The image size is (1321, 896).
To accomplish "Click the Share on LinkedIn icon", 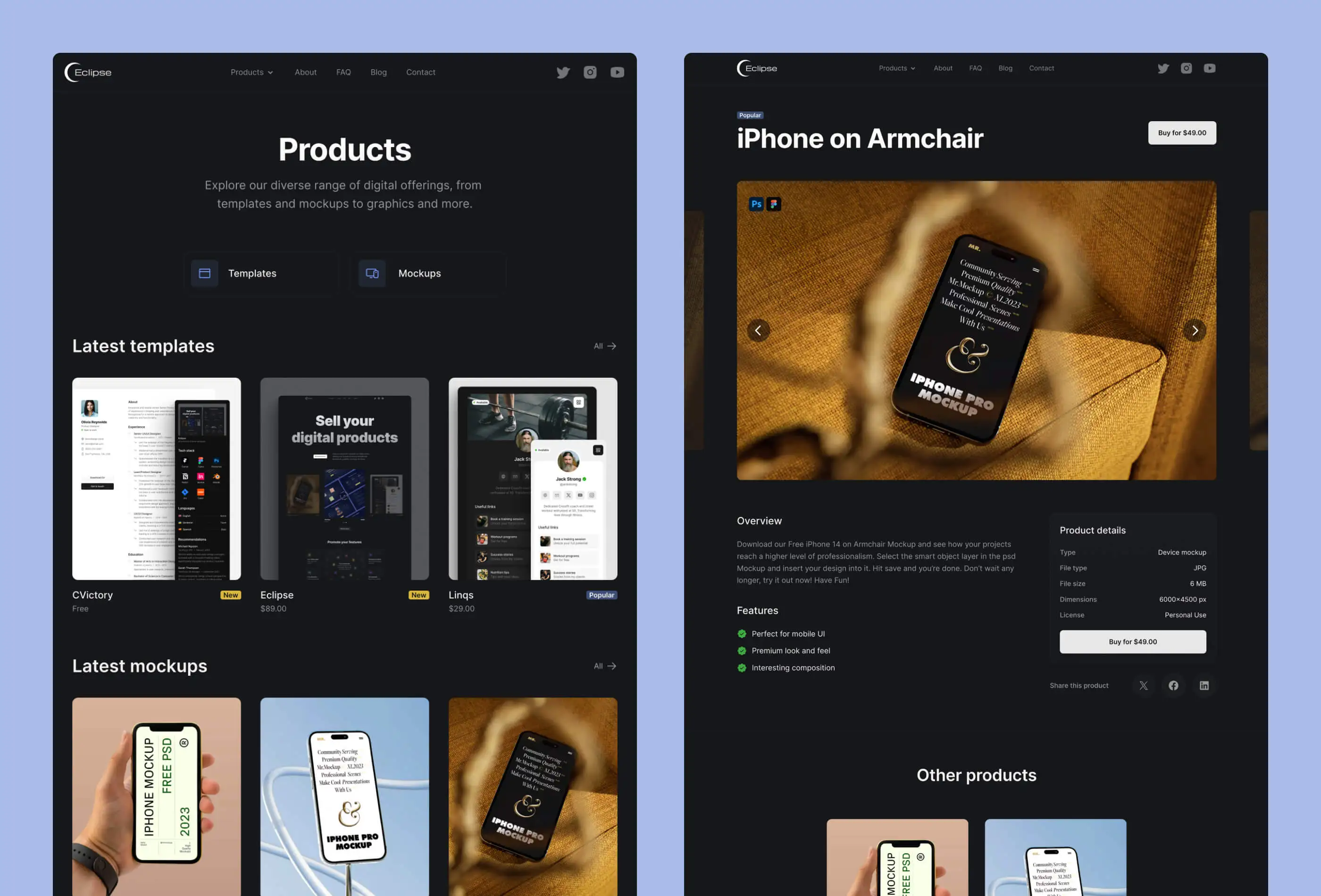I will 1204,685.
